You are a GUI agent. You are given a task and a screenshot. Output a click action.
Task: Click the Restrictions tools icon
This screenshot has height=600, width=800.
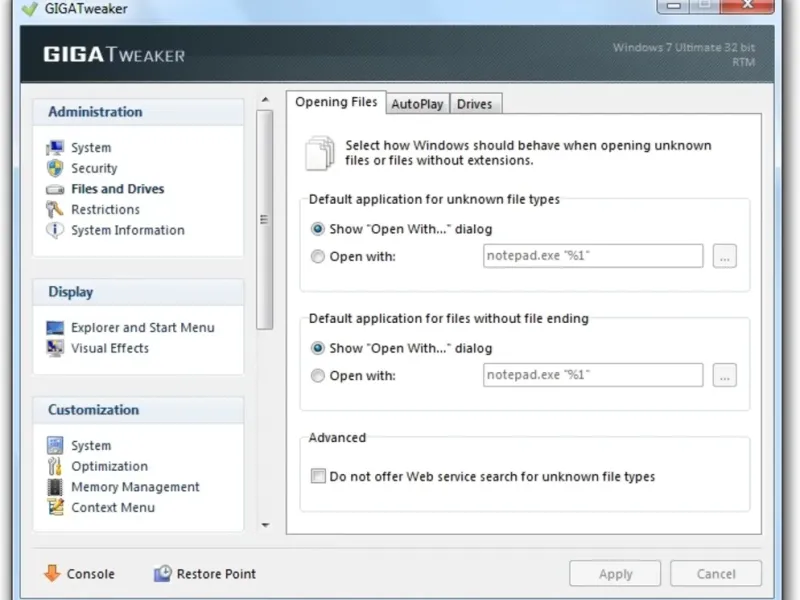(x=55, y=209)
